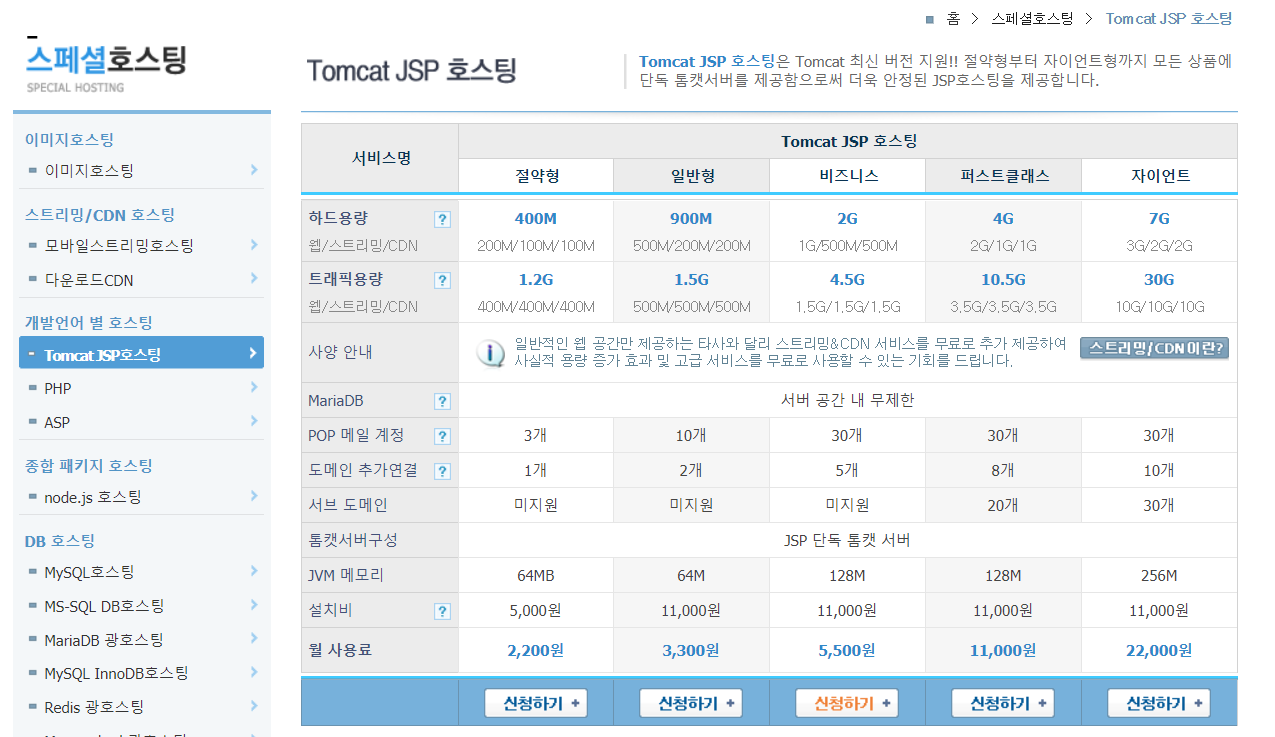Click arrow next to node.js 호스팅
The image size is (1275, 737).
(x=254, y=497)
